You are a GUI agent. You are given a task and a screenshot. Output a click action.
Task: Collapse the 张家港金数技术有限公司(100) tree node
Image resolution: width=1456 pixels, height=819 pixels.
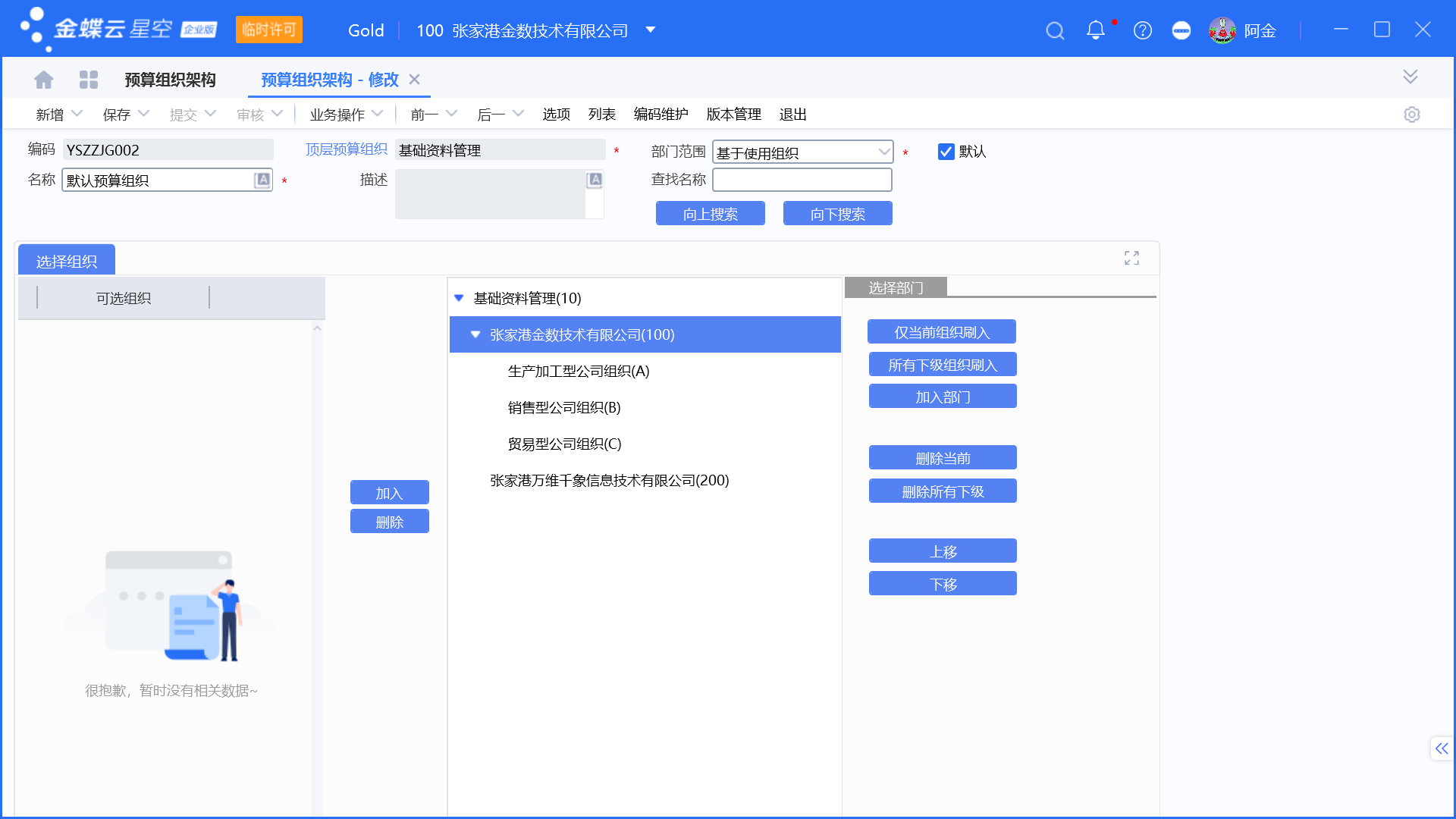(475, 334)
